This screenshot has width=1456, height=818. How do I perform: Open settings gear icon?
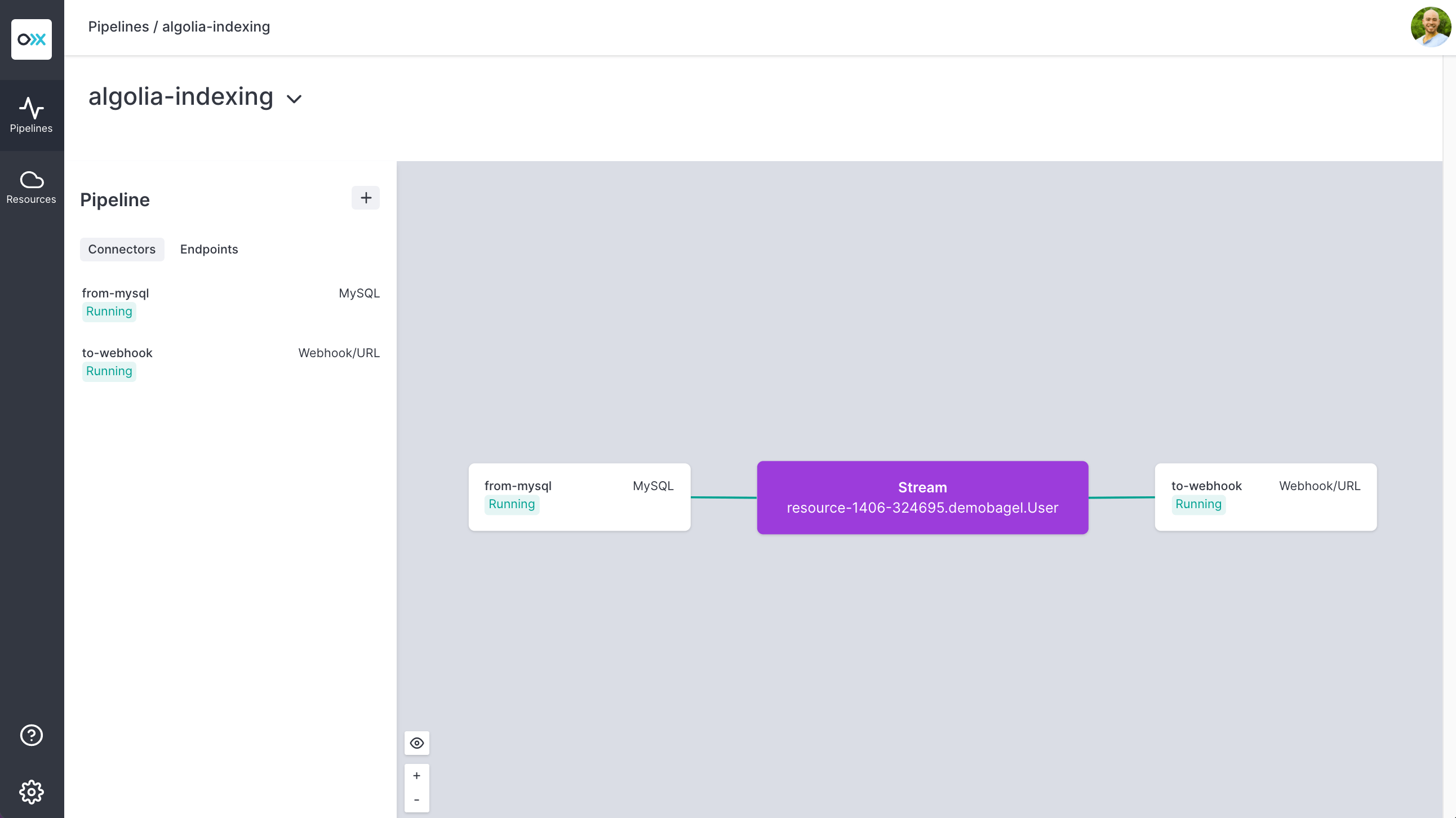coord(32,792)
